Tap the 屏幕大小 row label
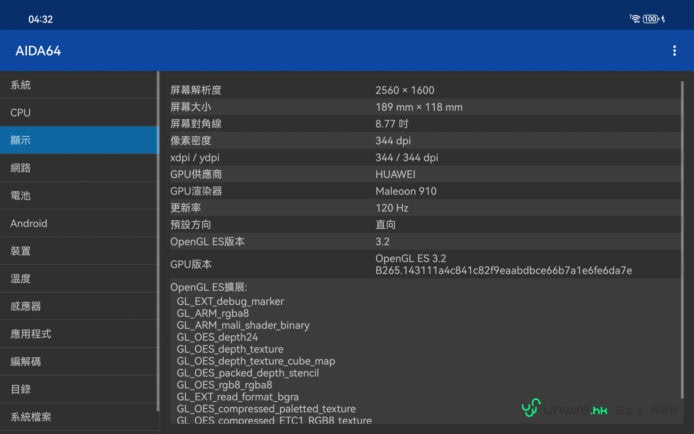 click(x=190, y=107)
